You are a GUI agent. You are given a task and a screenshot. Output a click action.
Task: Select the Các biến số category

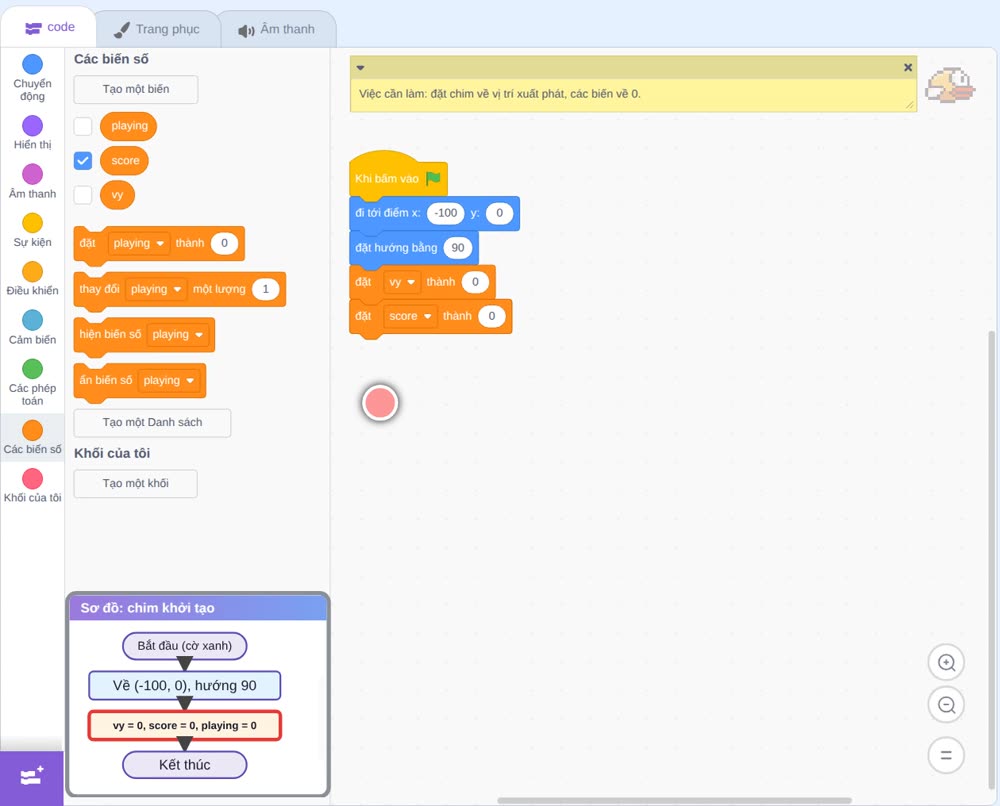point(32,437)
